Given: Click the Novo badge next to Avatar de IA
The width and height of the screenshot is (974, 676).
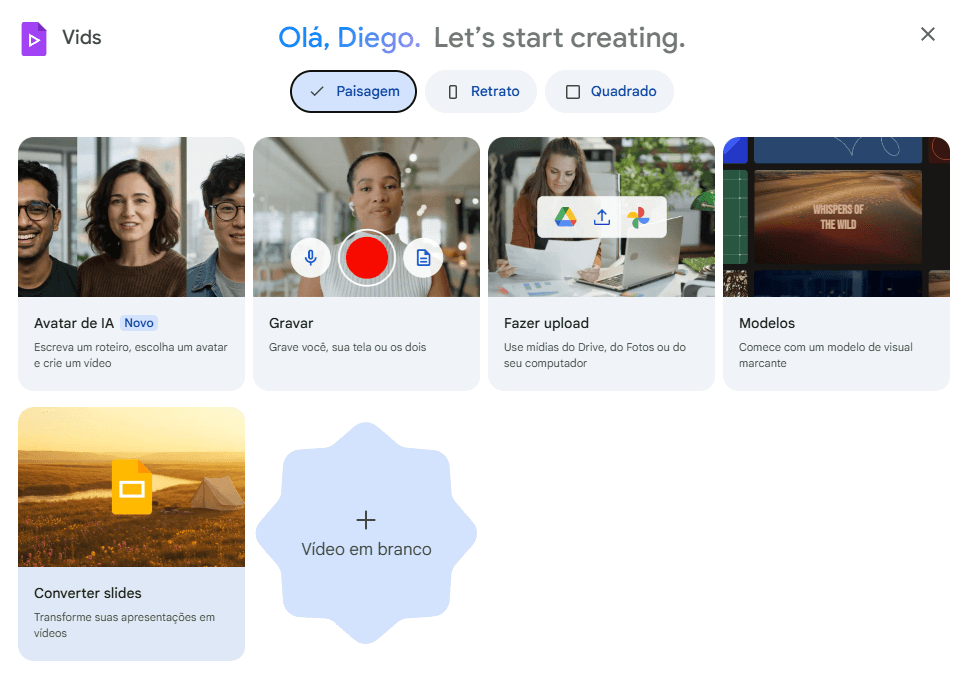Looking at the screenshot, I should click(x=139, y=322).
